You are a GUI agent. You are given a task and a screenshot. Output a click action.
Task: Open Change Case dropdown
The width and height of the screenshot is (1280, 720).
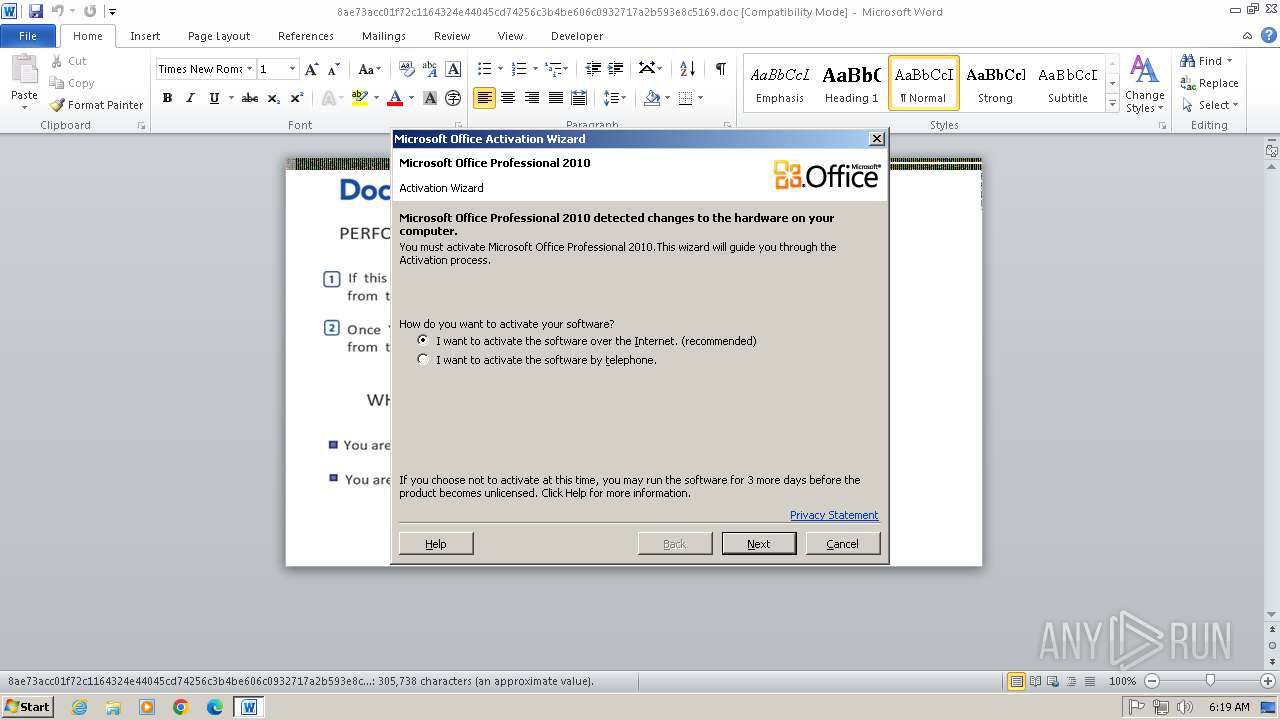369,69
